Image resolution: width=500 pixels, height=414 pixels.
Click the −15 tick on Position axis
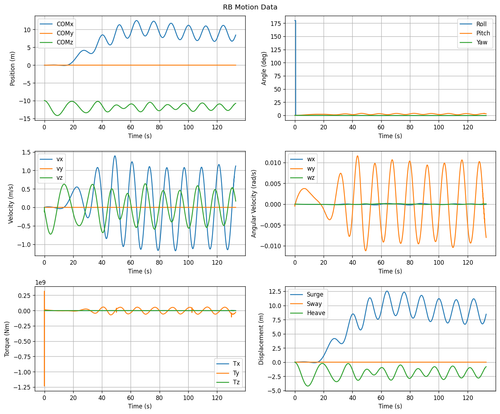[25, 119]
